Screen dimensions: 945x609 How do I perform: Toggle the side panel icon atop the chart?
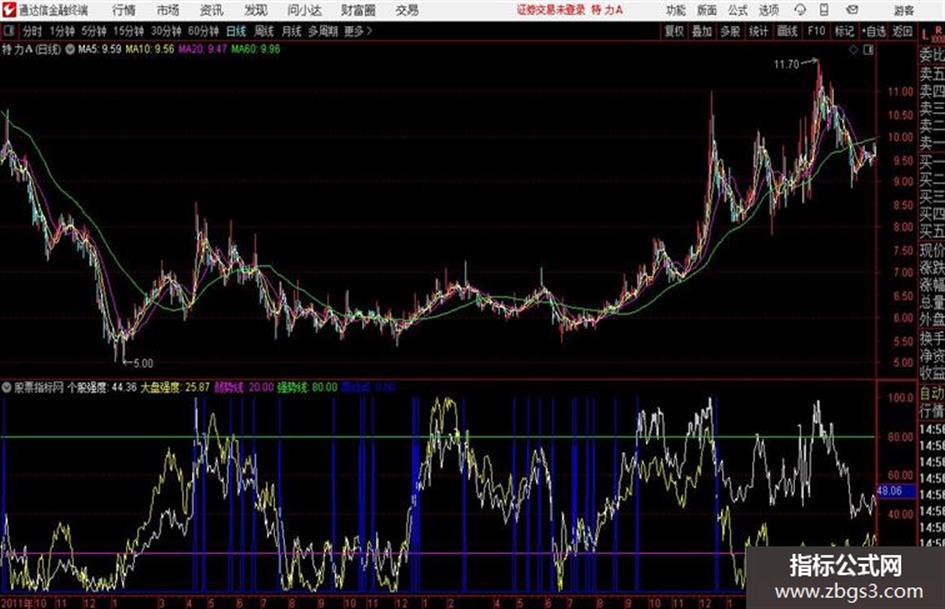[x=868, y=50]
